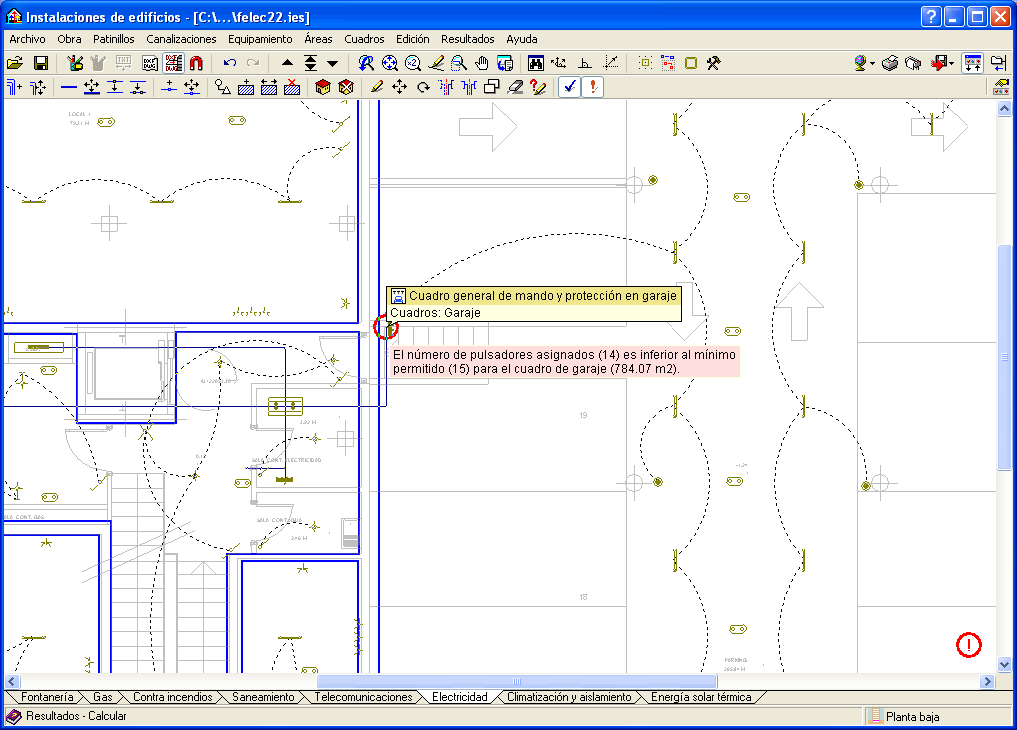The height and width of the screenshot is (730, 1017).
Task: Click the go-down-floor black triangle
Action: [332, 63]
